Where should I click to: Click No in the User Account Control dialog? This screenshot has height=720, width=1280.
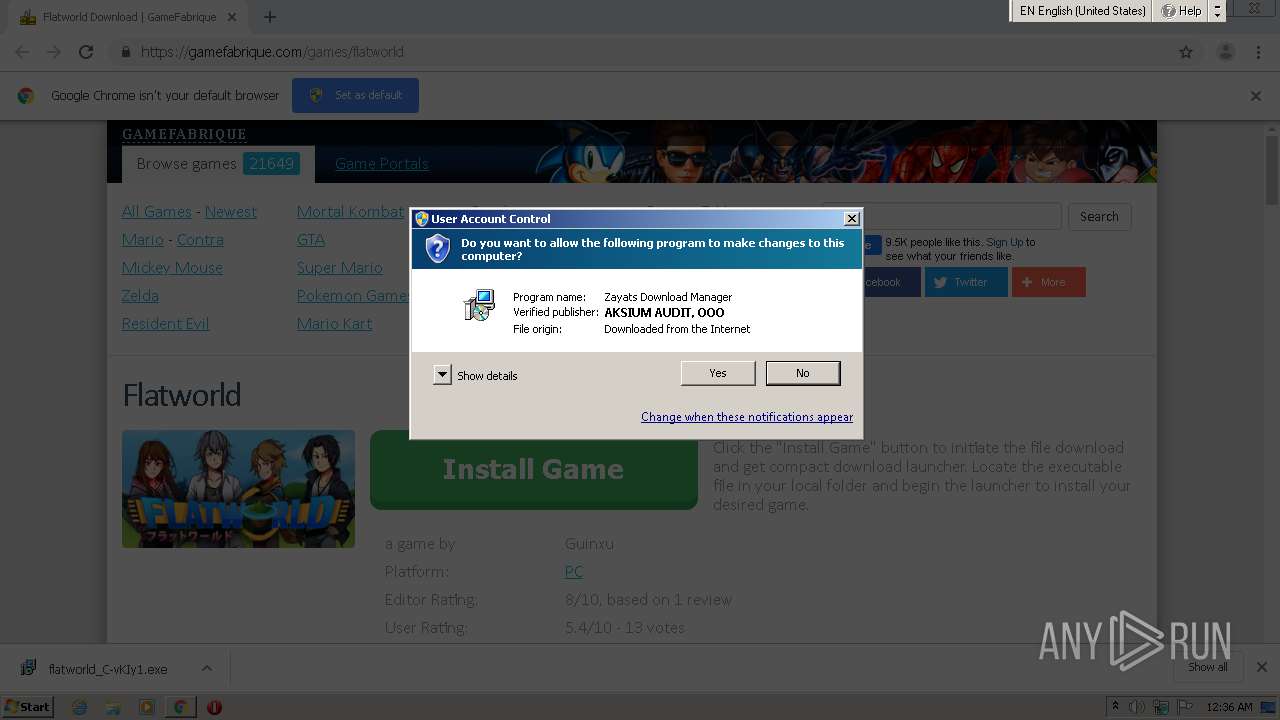(803, 373)
